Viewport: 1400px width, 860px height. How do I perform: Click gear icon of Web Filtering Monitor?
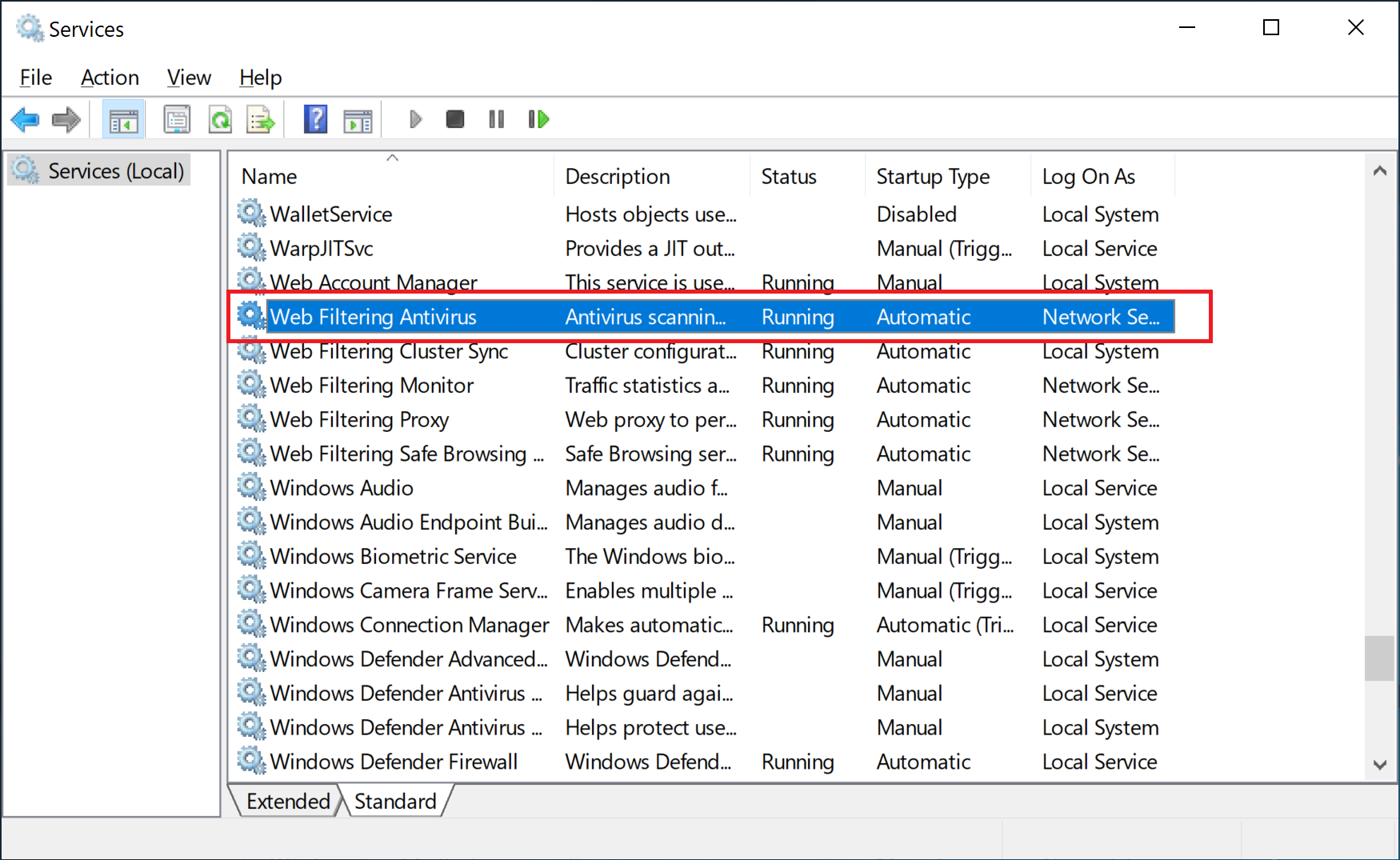coord(251,384)
